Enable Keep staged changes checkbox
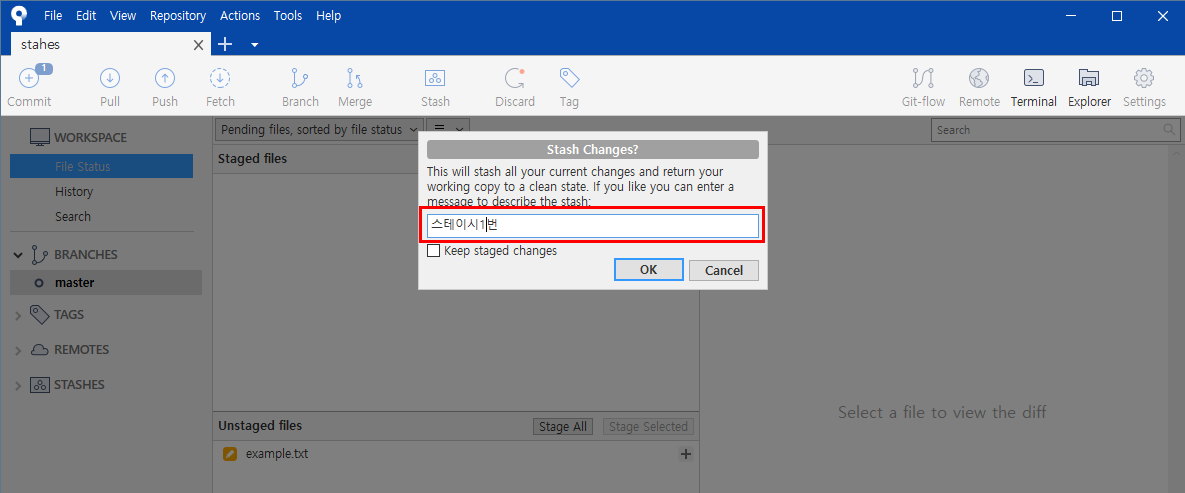 (434, 250)
